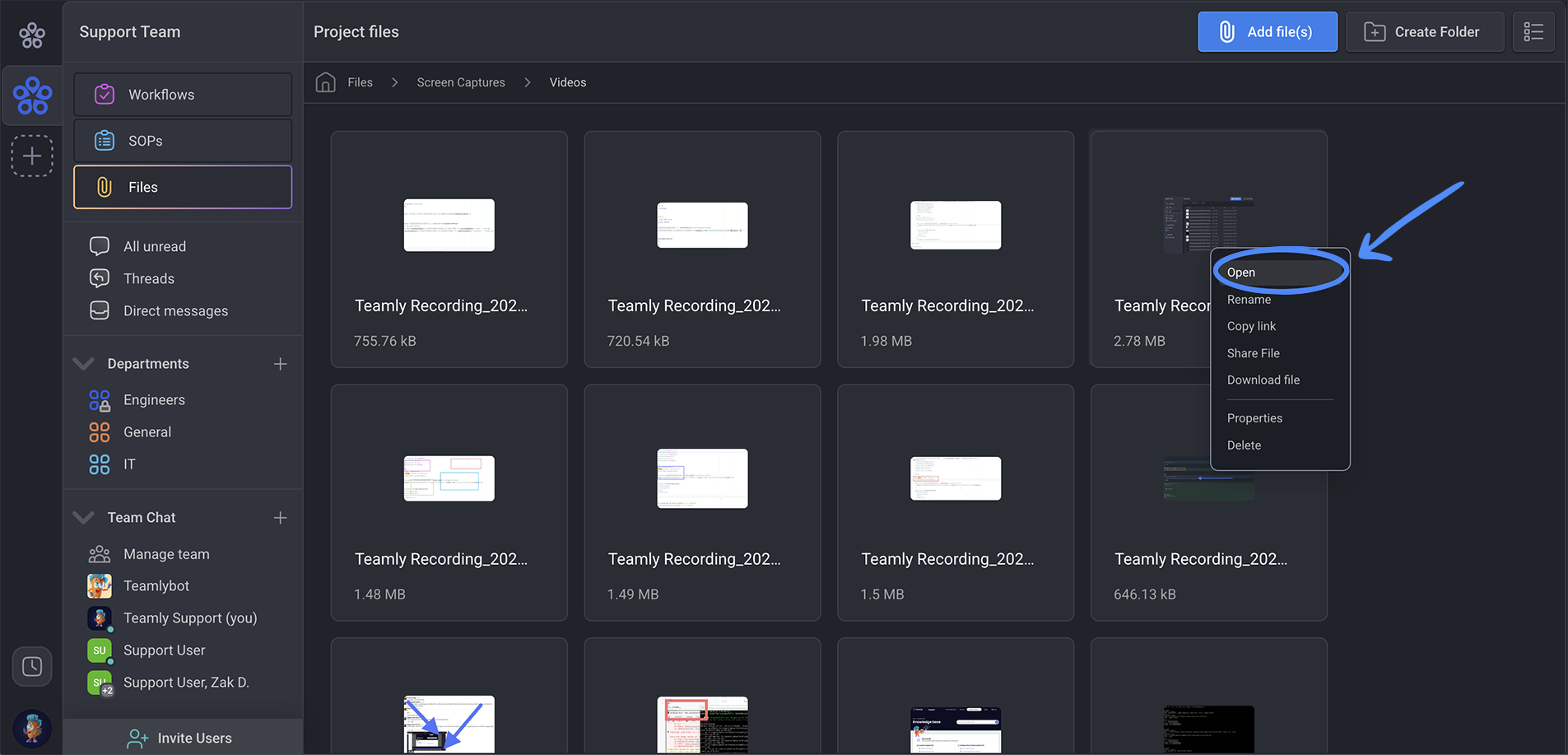This screenshot has height=755, width=1568.
Task: Click the Files paperclip icon in sidebar
Action: tap(105, 187)
